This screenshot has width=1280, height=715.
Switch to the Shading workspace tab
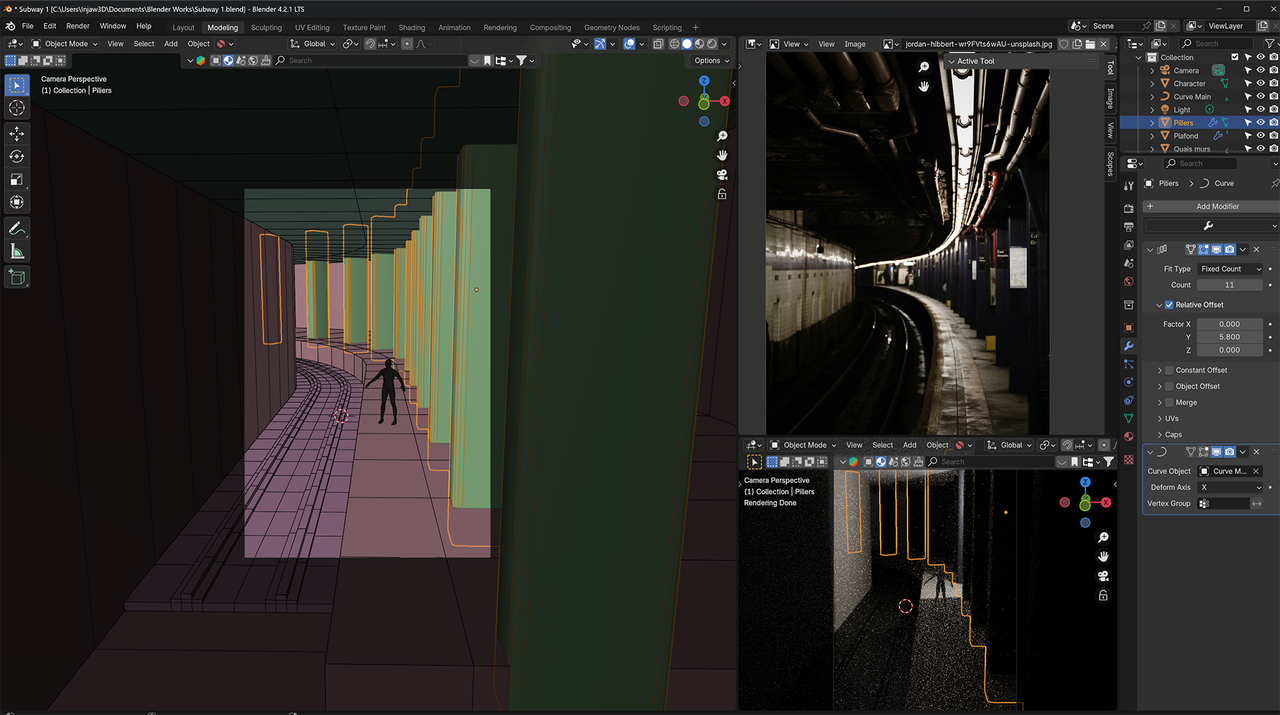[412, 28]
